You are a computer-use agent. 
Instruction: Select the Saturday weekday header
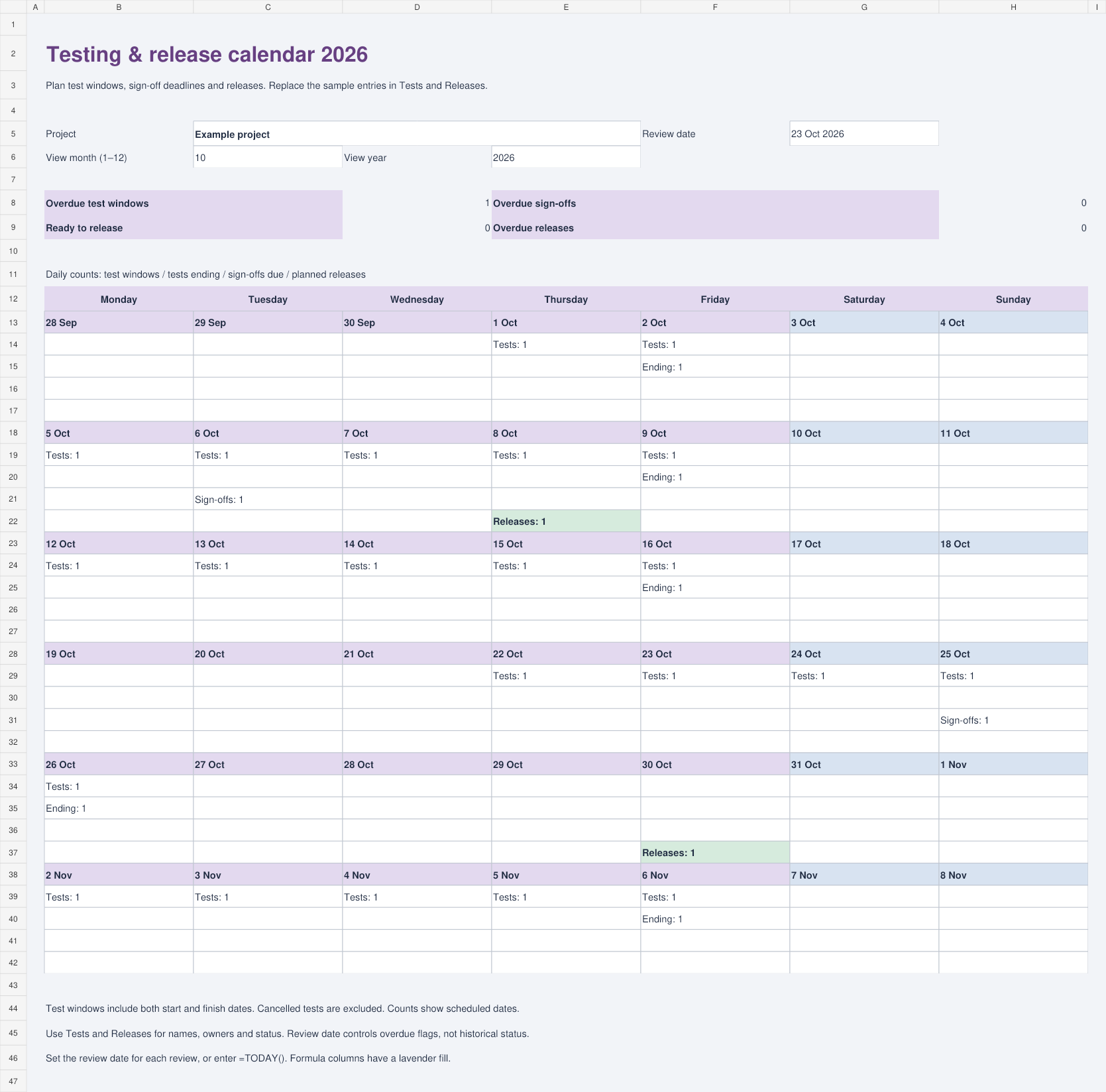(x=864, y=300)
